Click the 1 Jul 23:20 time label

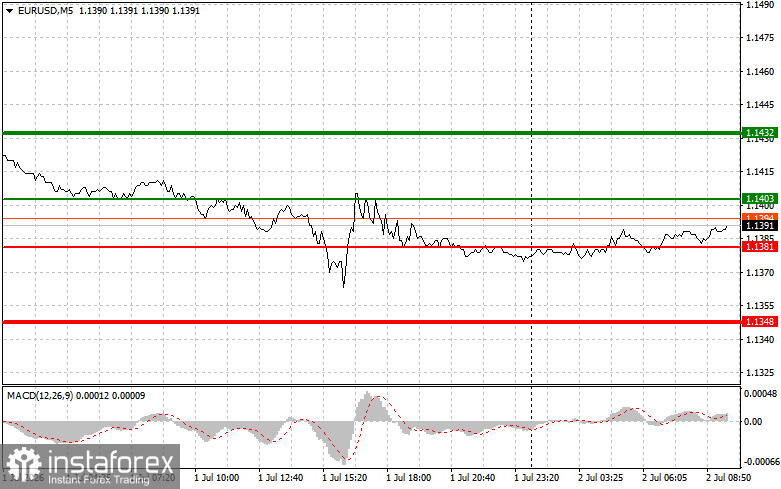[536, 478]
